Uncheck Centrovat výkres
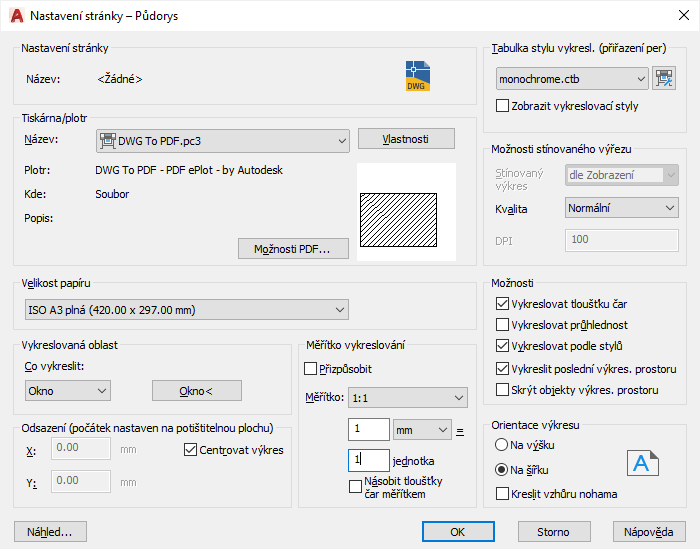700x549 pixels. (x=190, y=449)
